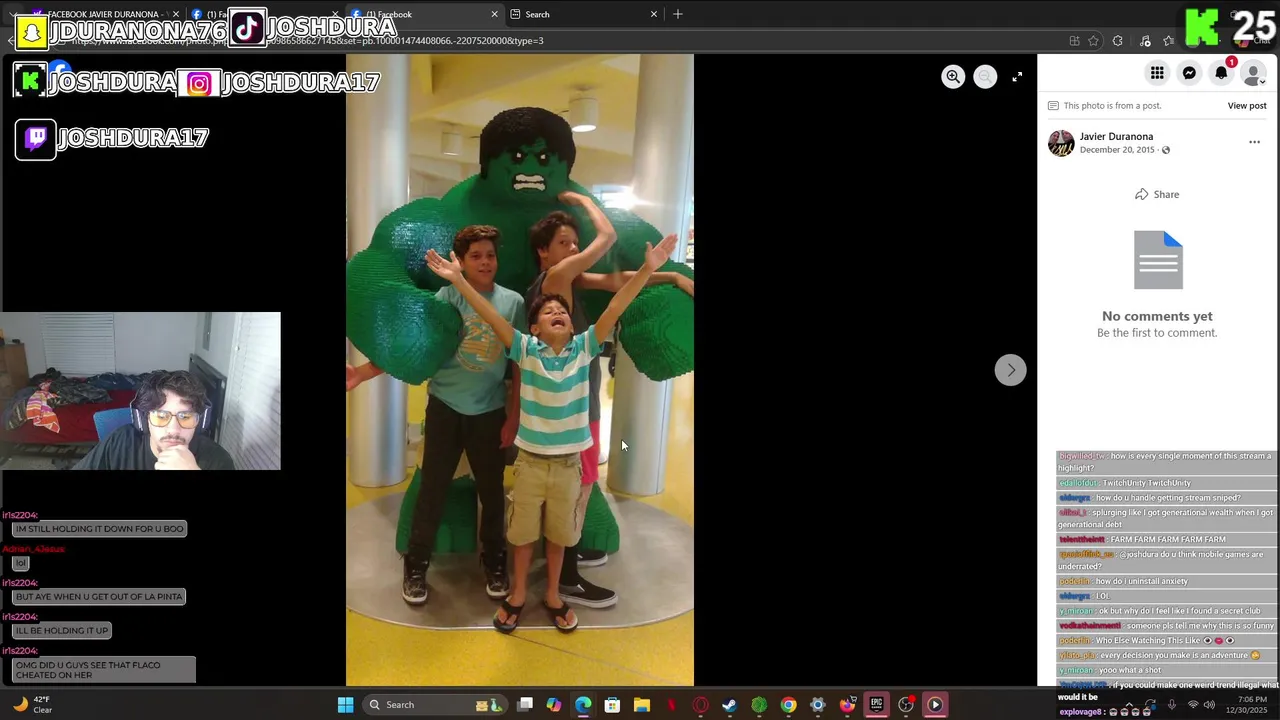
Task: Open Task View on the taskbar
Action: 525,705
